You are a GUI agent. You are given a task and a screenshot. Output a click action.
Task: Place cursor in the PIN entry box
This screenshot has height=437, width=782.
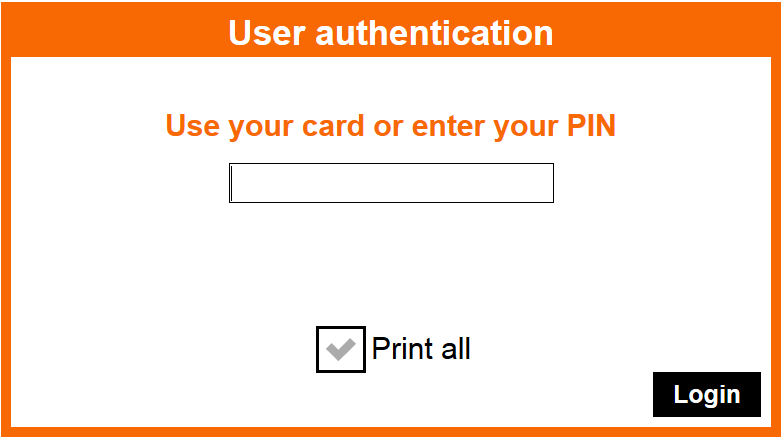391,183
